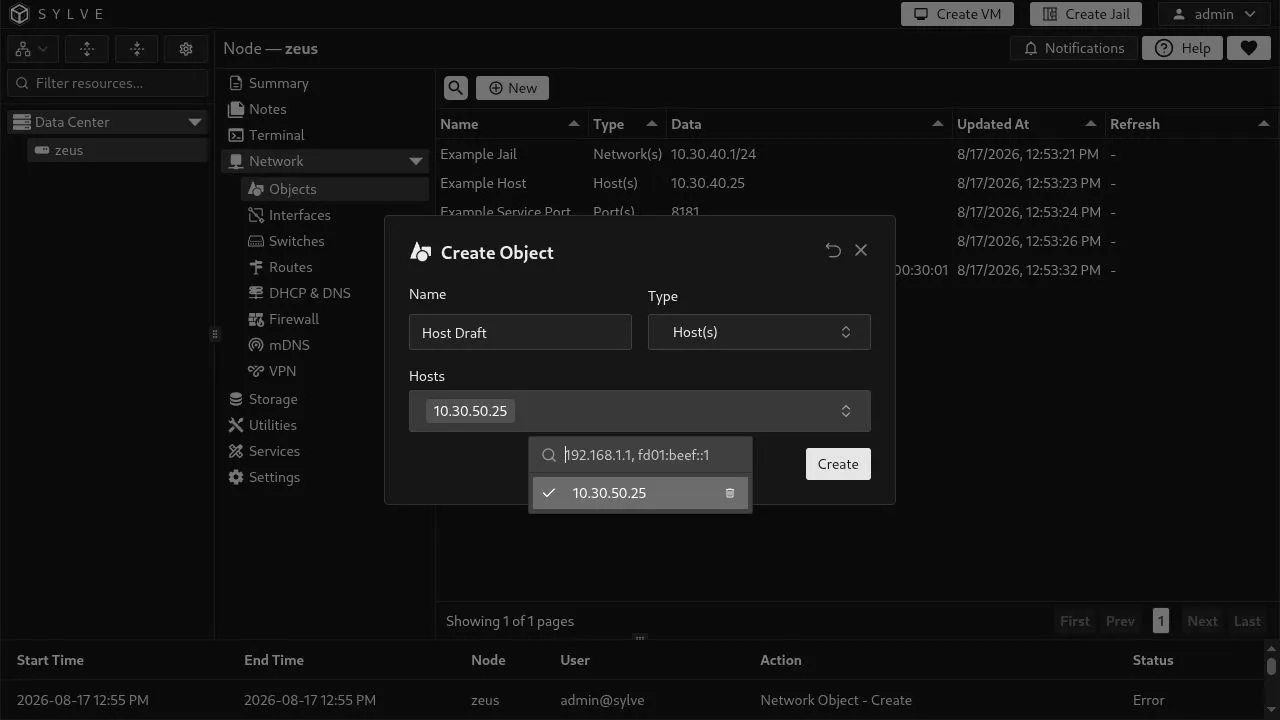Viewport: 1280px width, 720px height.
Task: Collapse the Network section
Action: (x=416, y=161)
